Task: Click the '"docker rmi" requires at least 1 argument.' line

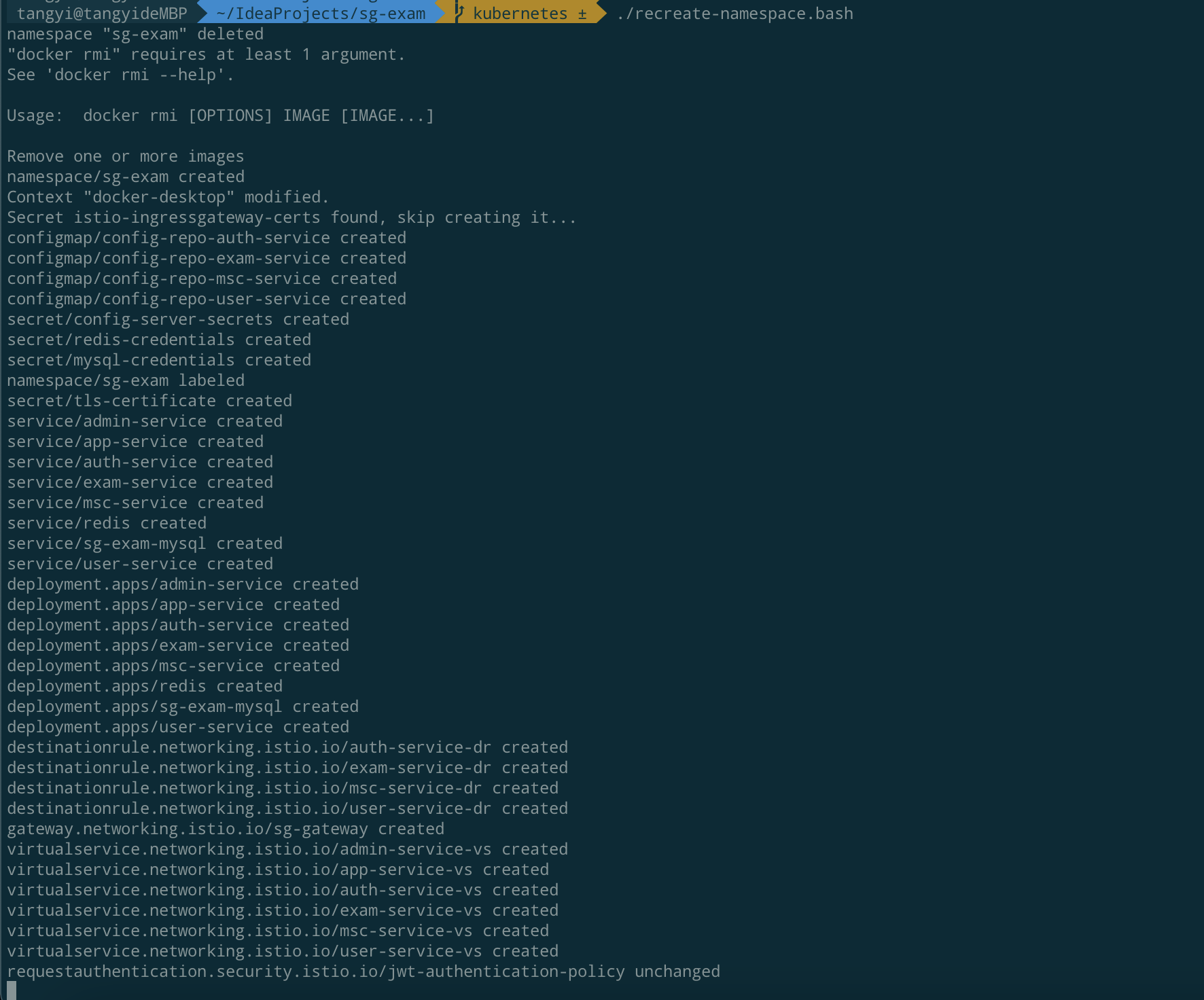Action: coord(207,54)
